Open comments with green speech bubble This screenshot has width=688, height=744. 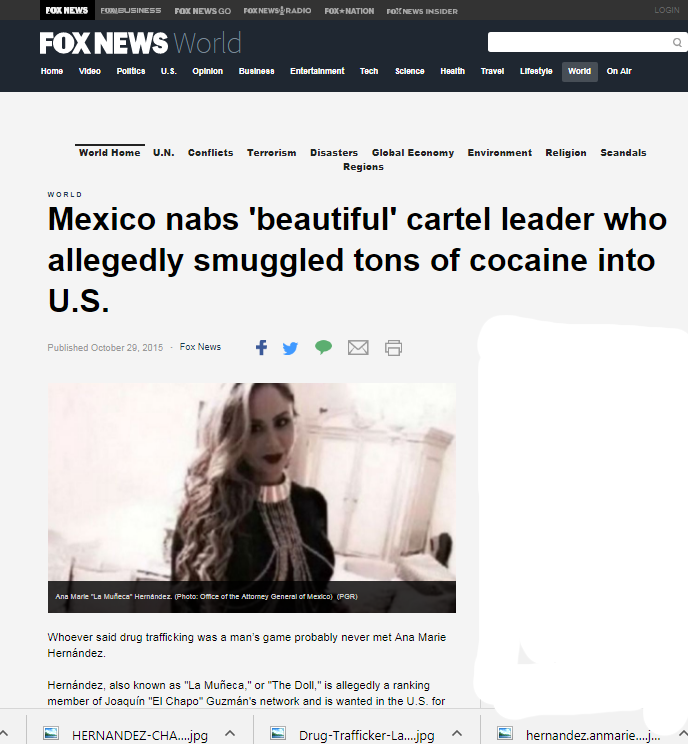(323, 347)
